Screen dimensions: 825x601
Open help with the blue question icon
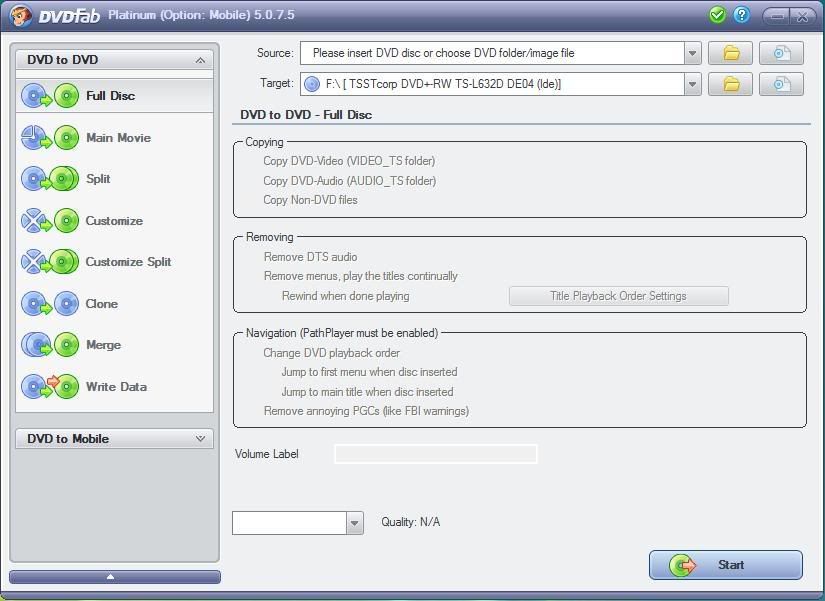coord(742,15)
